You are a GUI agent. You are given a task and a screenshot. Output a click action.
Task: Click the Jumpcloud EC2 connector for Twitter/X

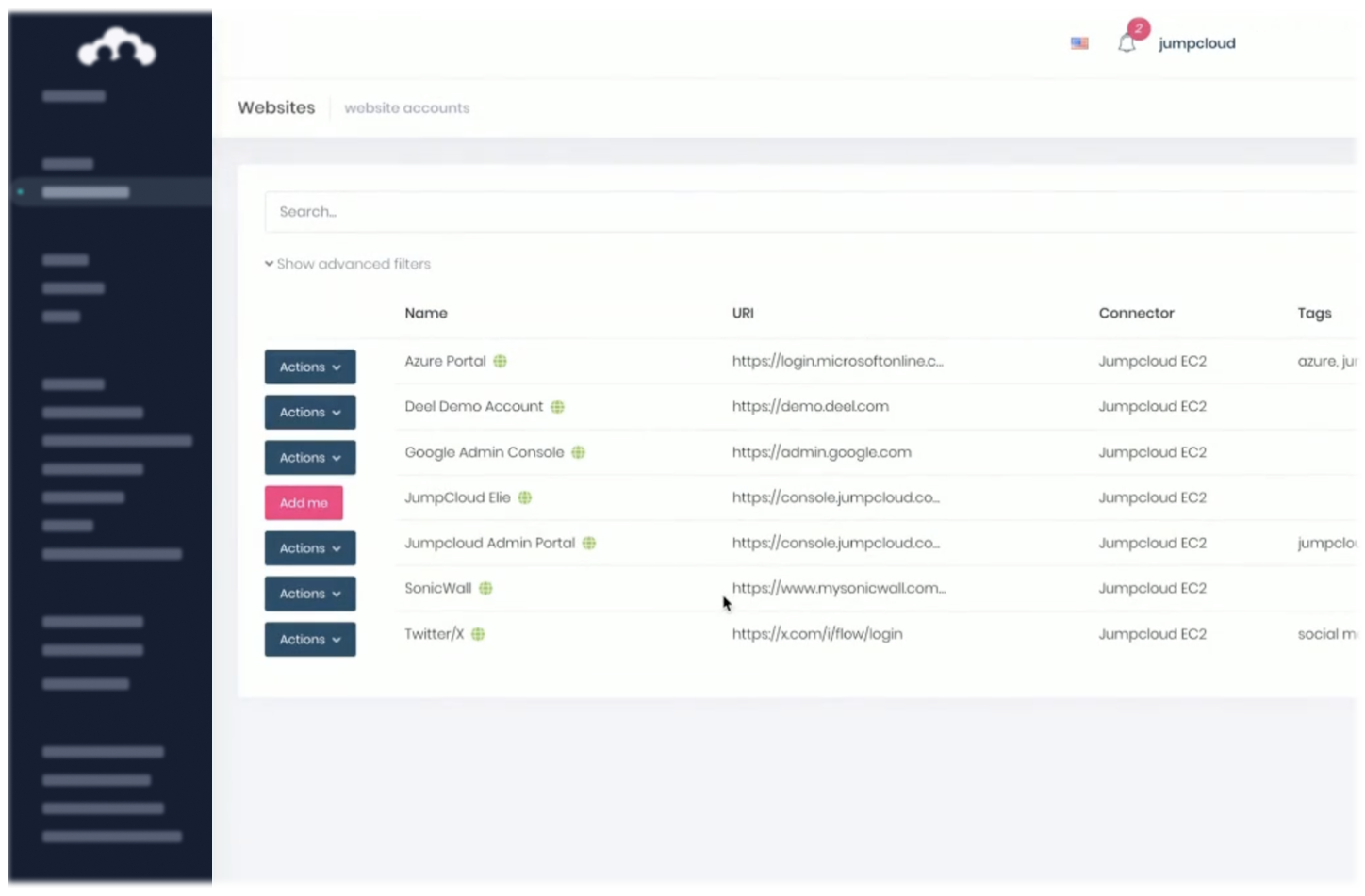(x=1152, y=635)
